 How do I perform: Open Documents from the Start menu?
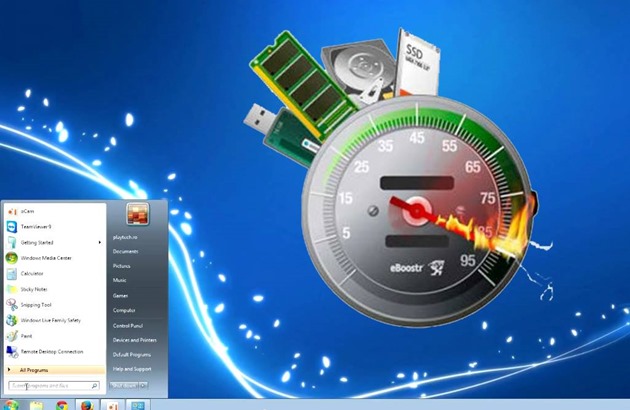click(x=125, y=252)
